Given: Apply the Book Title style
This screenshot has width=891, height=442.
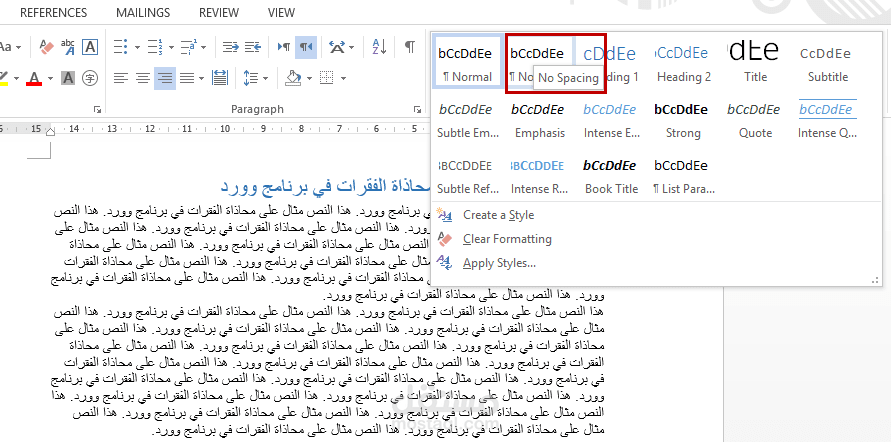Looking at the screenshot, I should click(x=611, y=176).
